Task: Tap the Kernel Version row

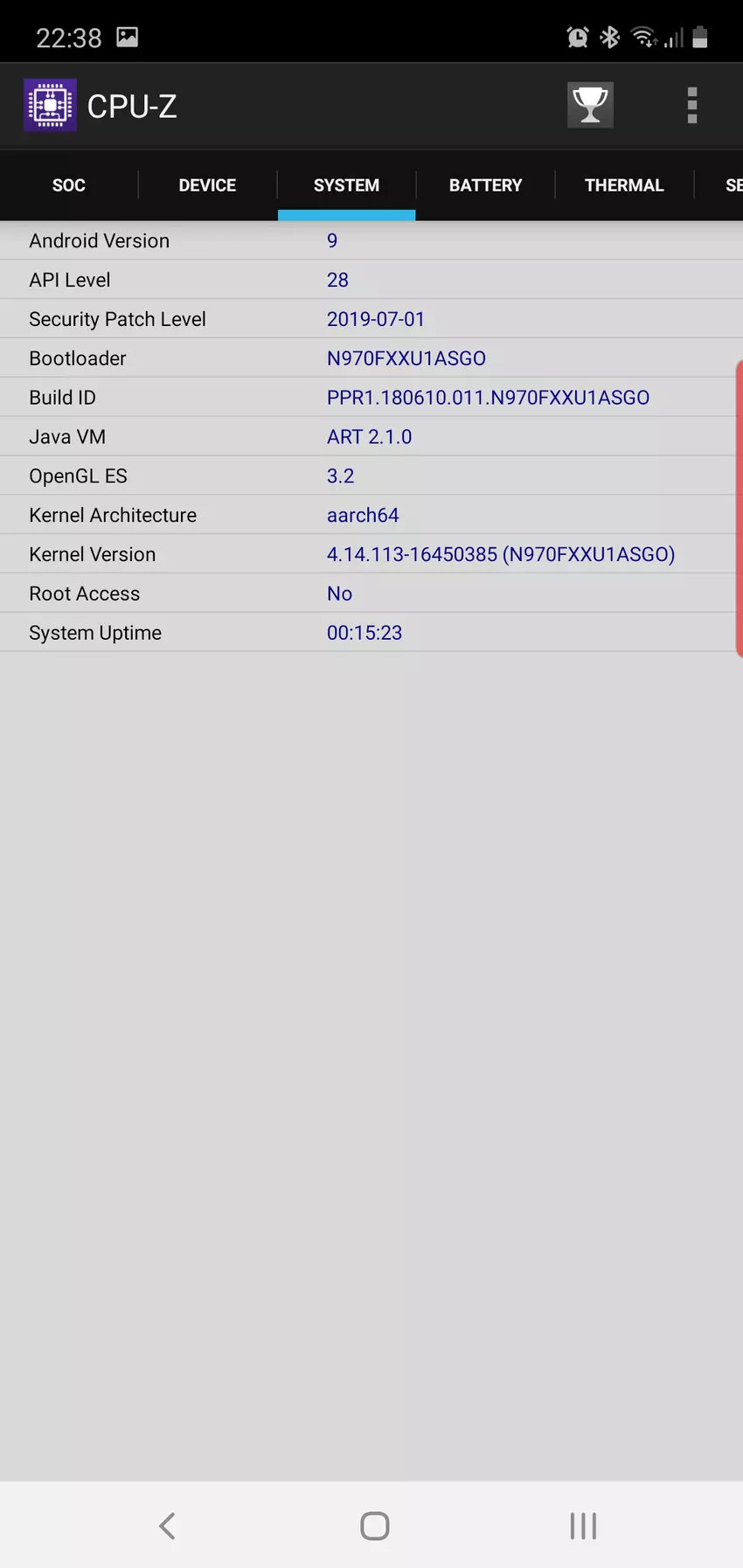Action: 371,554
